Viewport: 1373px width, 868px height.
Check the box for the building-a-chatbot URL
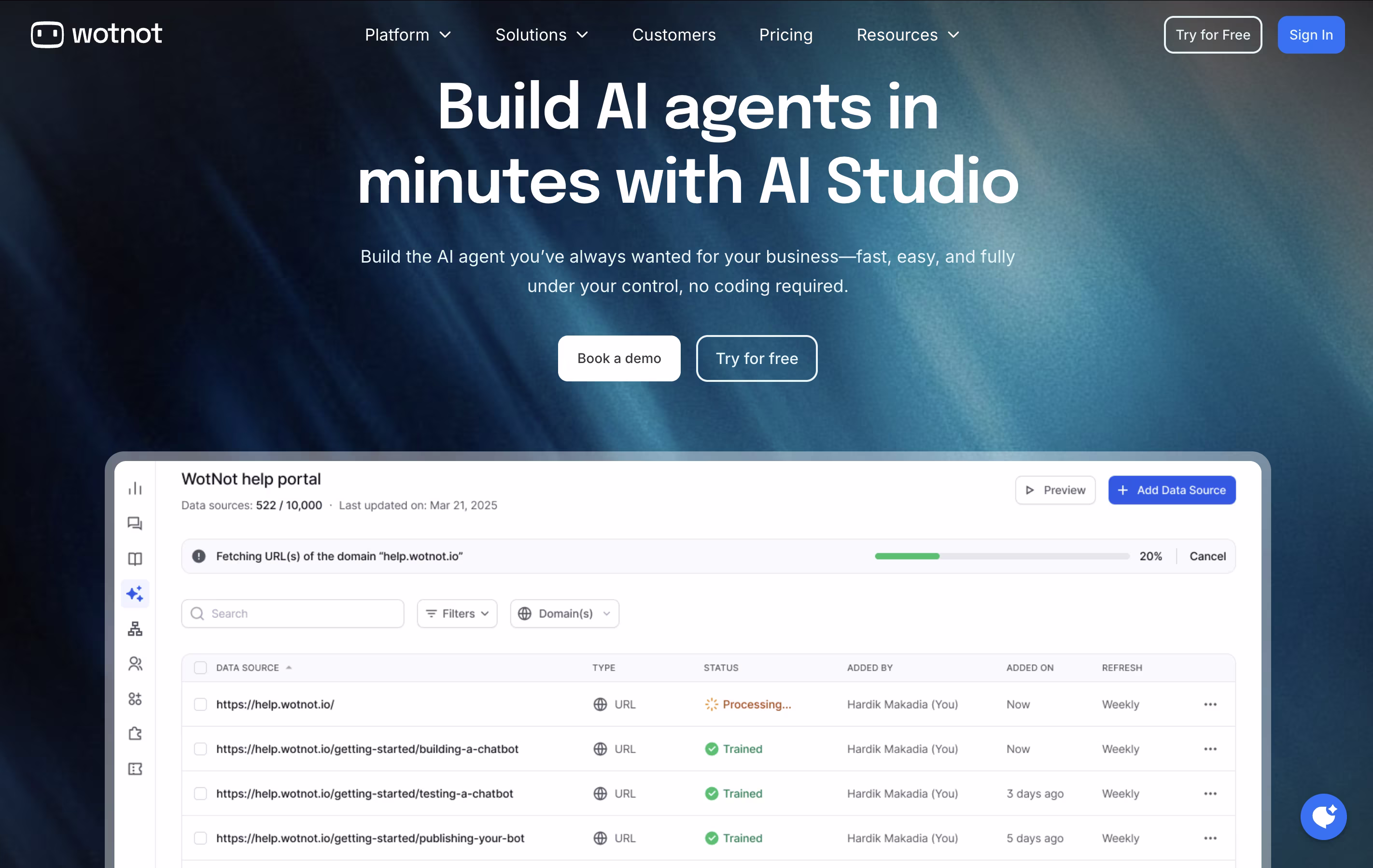tap(200, 749)
